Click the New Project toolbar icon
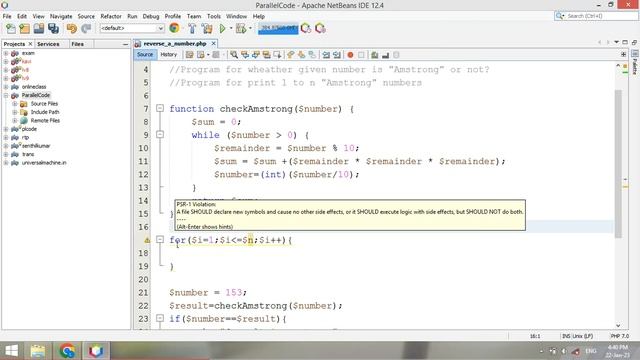The height and width of the screenshot is (360, 640). [24, 29]
